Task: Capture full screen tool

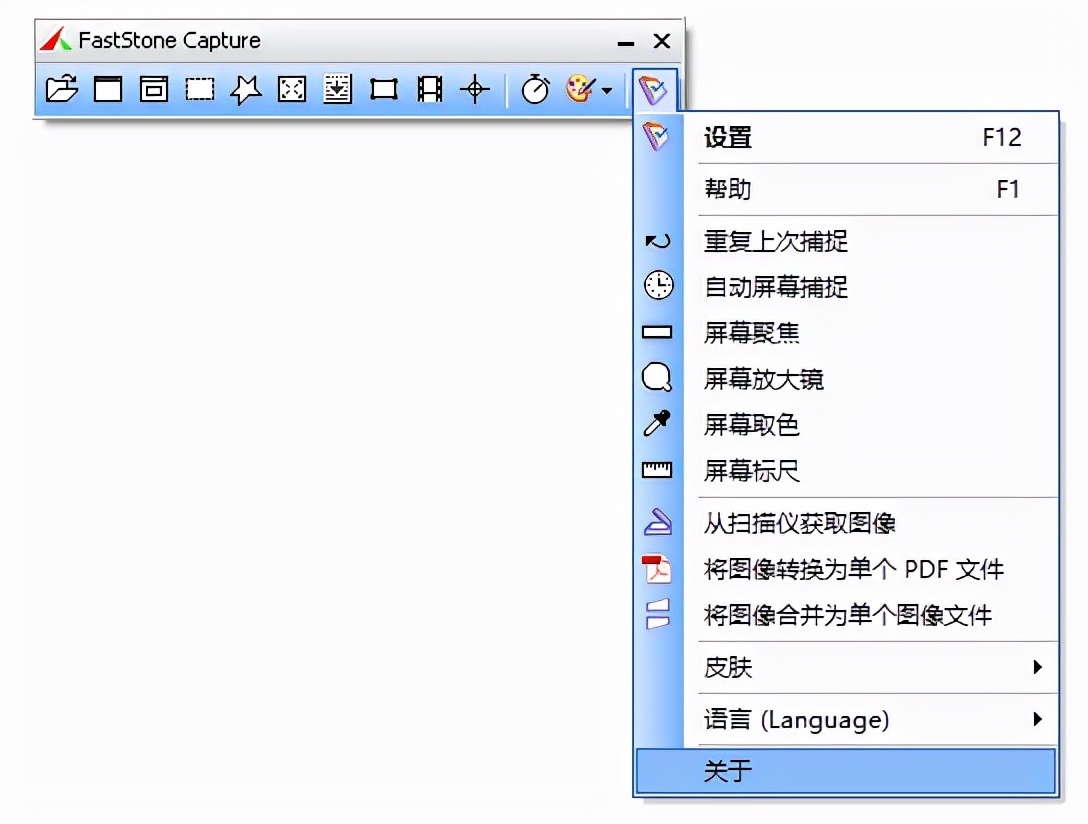Action: coord(291,89)
